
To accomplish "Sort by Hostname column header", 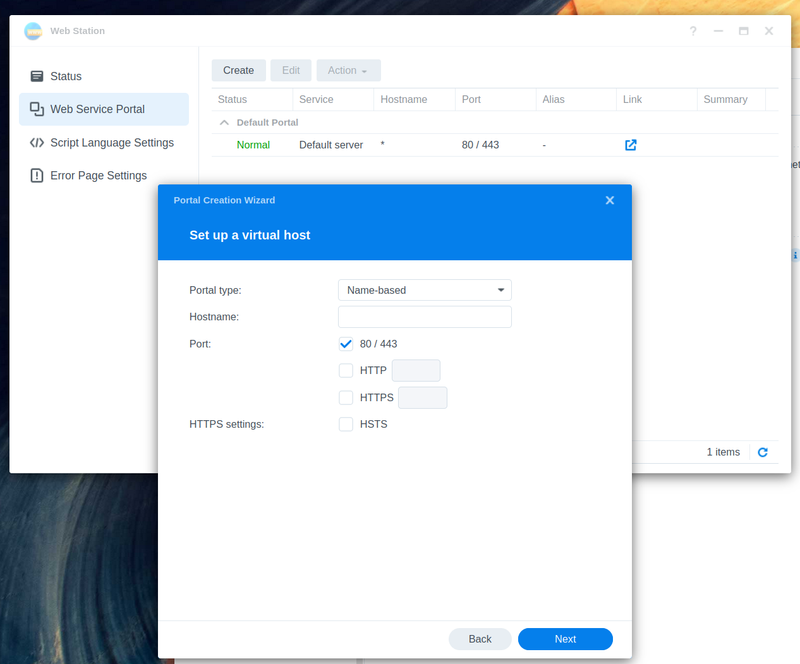I will coord(414,100).
